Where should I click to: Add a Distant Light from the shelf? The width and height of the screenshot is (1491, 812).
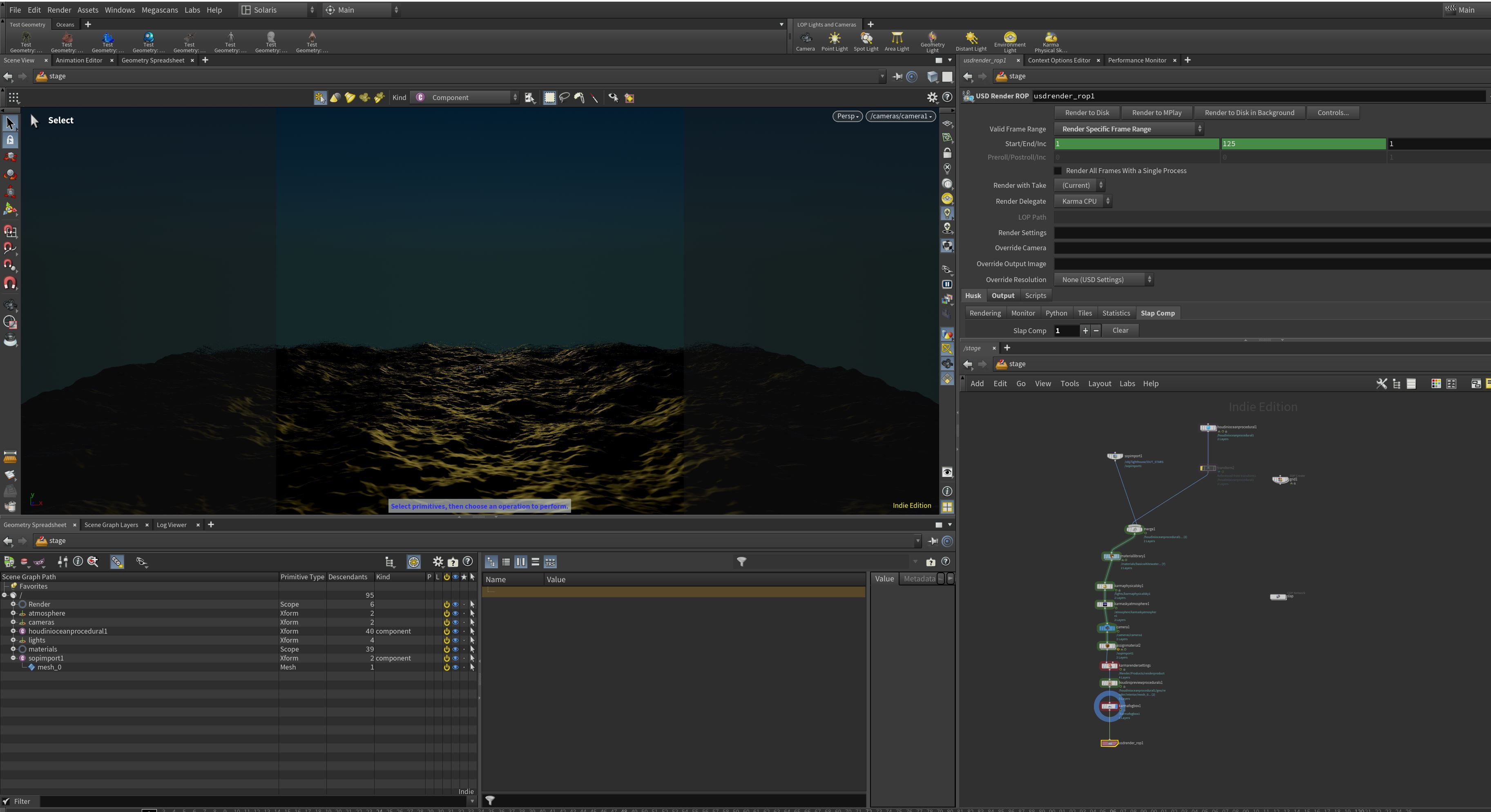pyautogui.click(x=971, y=42)
